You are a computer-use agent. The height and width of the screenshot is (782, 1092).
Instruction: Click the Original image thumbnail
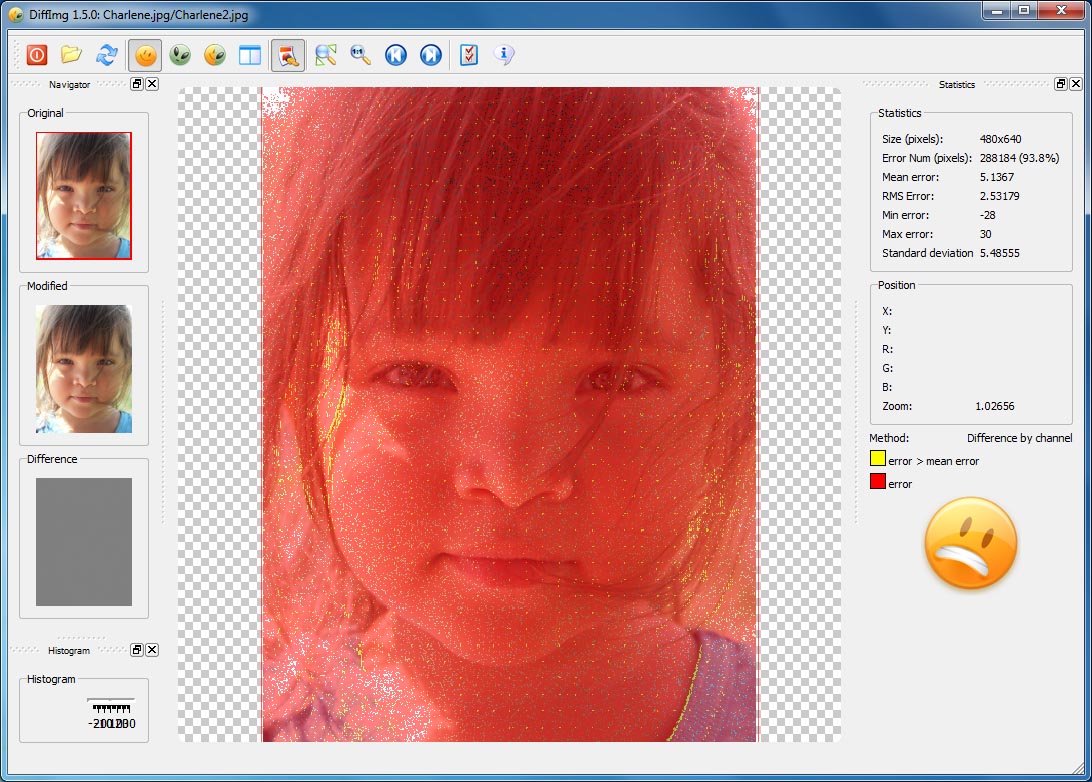pos(84,195)
